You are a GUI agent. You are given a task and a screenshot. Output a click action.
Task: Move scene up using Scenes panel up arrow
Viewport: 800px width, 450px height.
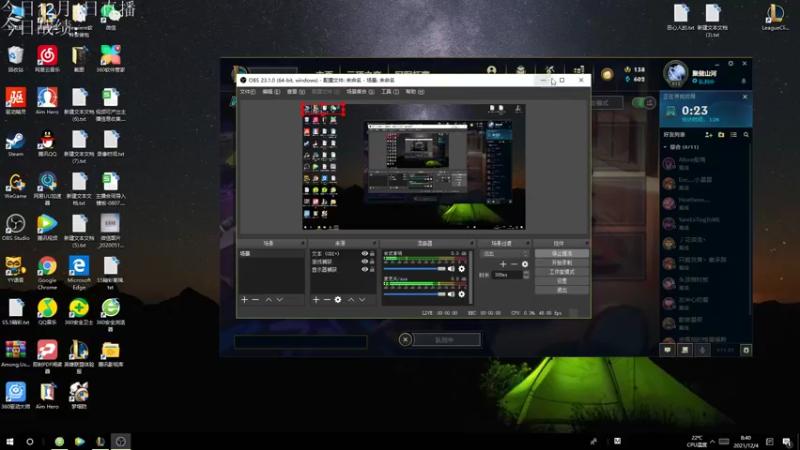coord(268,299)
